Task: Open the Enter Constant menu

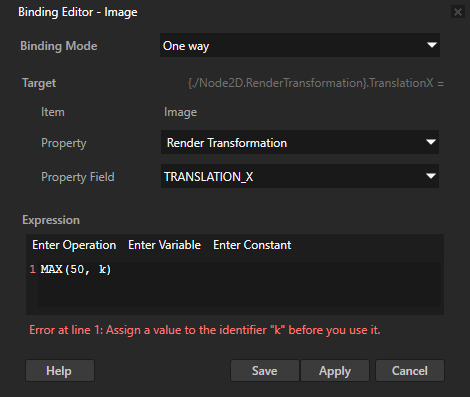Action: 252,245
